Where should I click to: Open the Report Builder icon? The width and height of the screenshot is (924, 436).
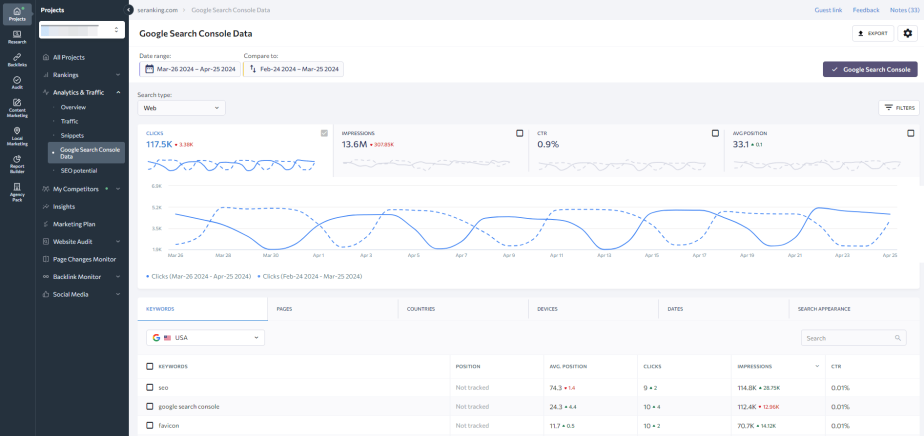click(x=17, y=162)
